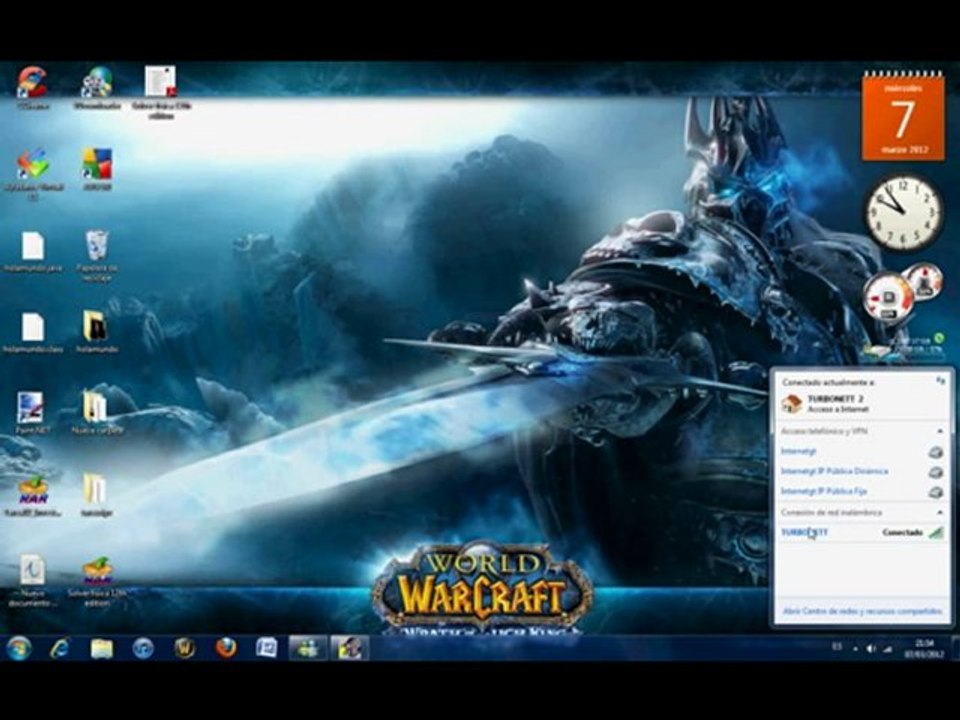Open the blue media player taskbar icon
This screenshot has width=960, height=720.
point(143,648)
